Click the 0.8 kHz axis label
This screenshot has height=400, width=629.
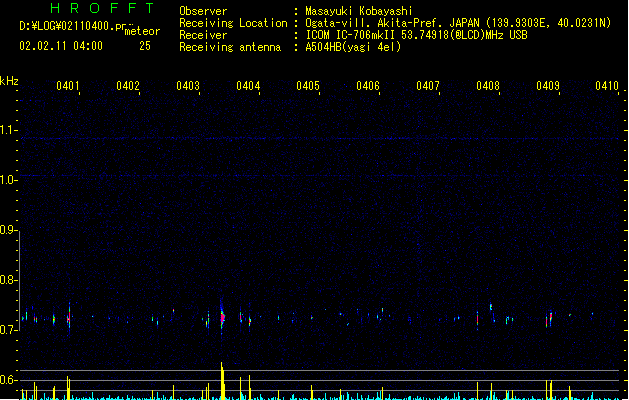pos(8,280)
